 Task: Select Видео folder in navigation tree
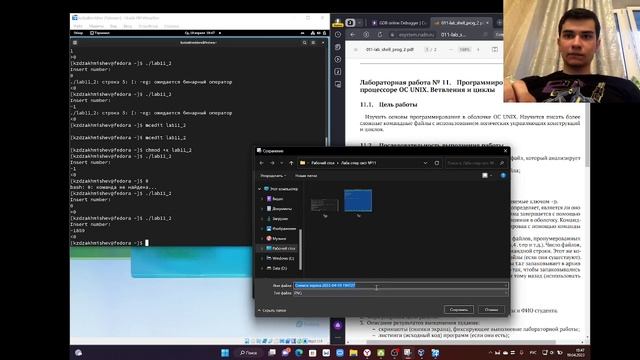(x=278, y=199)
